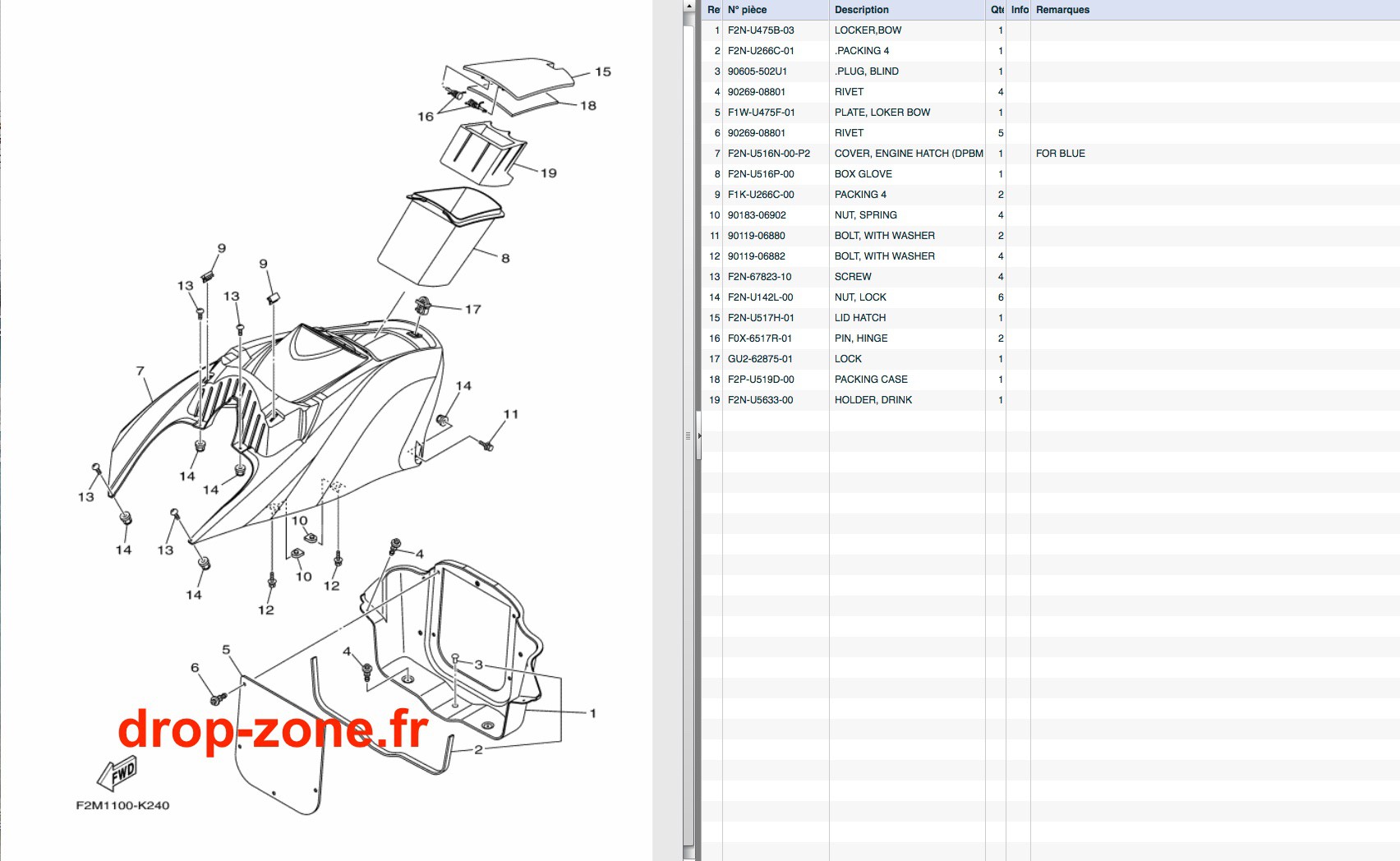Image resolution: width=1400 pixels, height=861 pixels.
Task: Click callout number 19 in the diagram
Action: (x=549, y=173)
